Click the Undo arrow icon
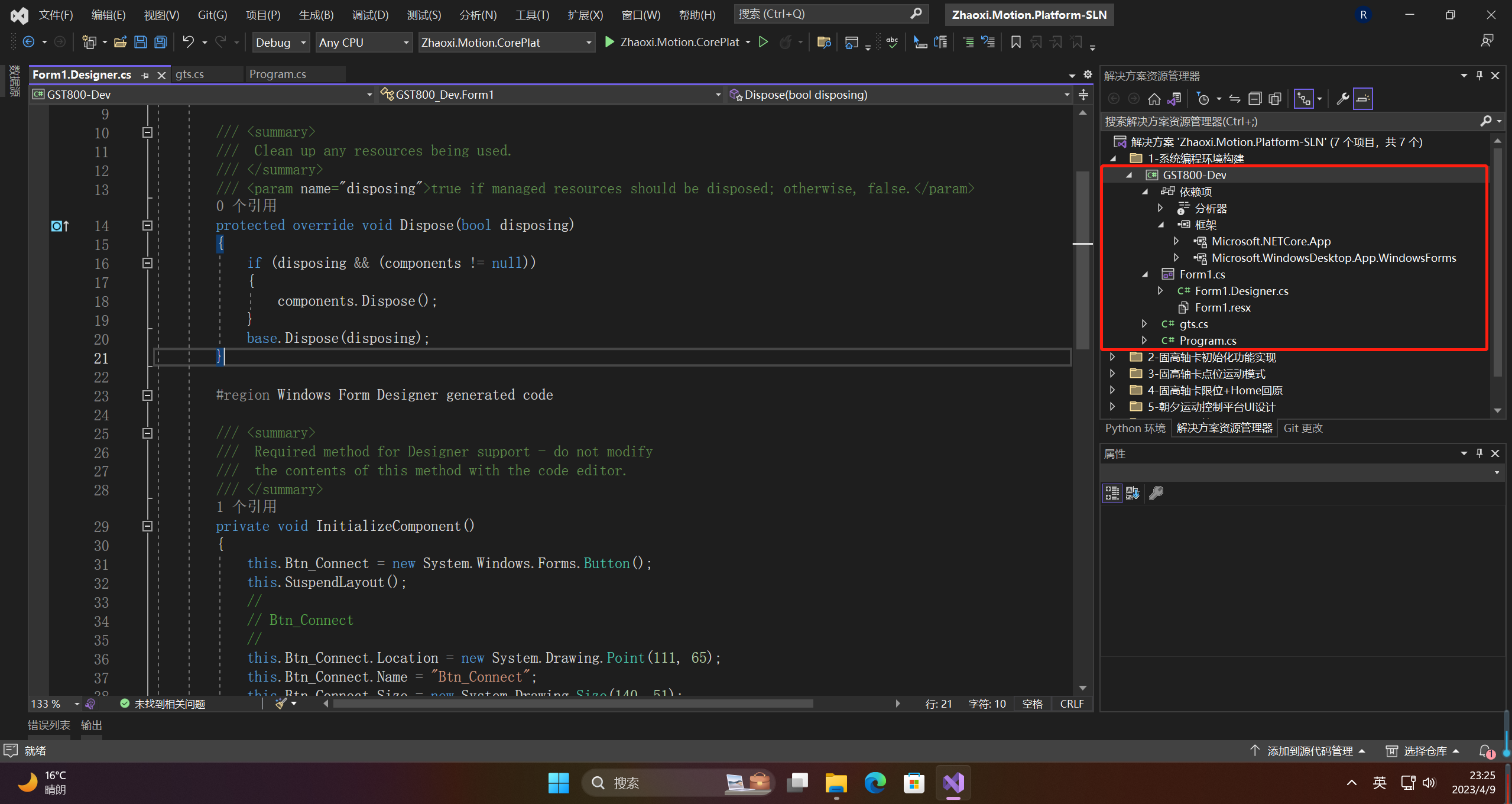Viewport: 1512px width, 804px height. [x=188, y=42]
